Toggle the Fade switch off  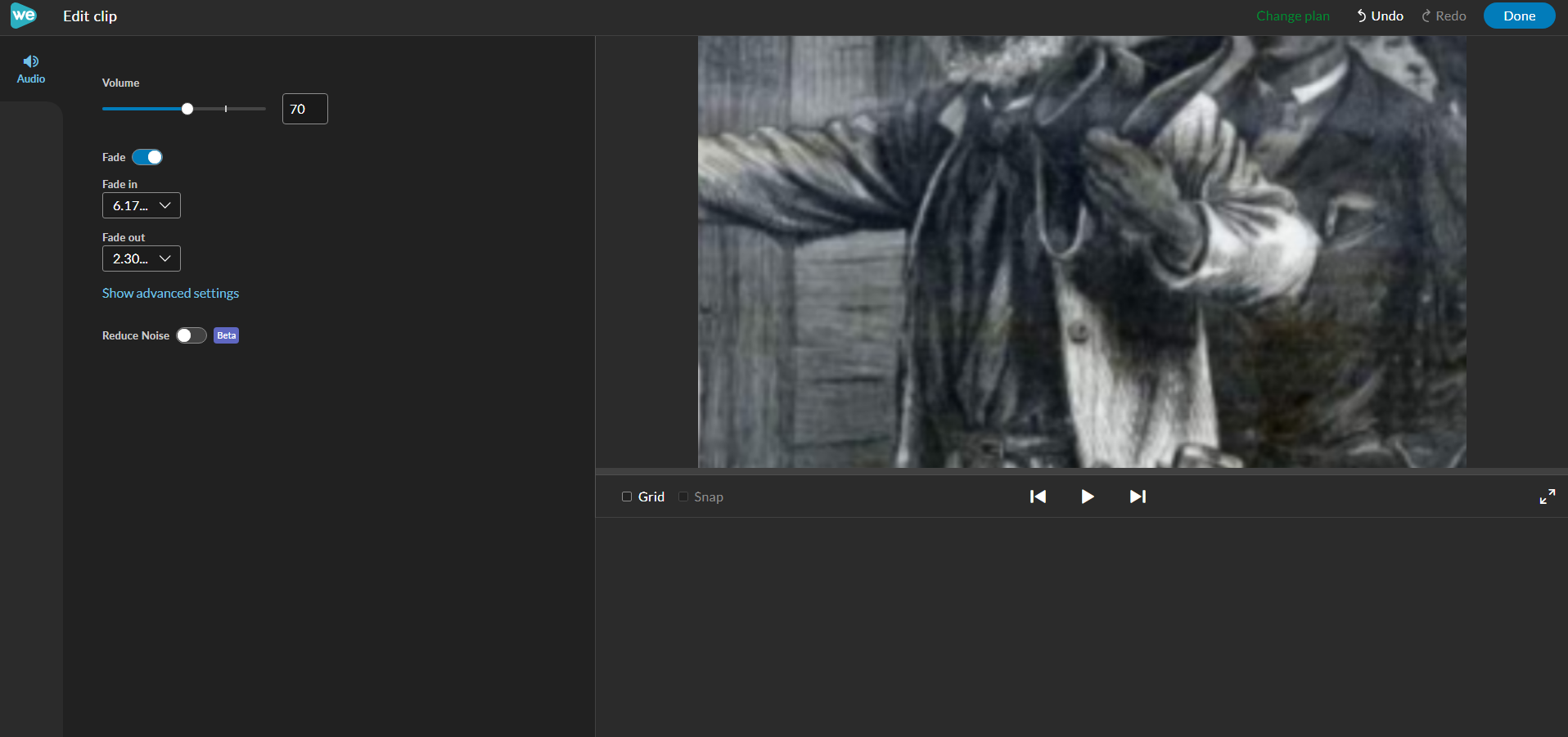pyautogui.click(x=147, y=157)
